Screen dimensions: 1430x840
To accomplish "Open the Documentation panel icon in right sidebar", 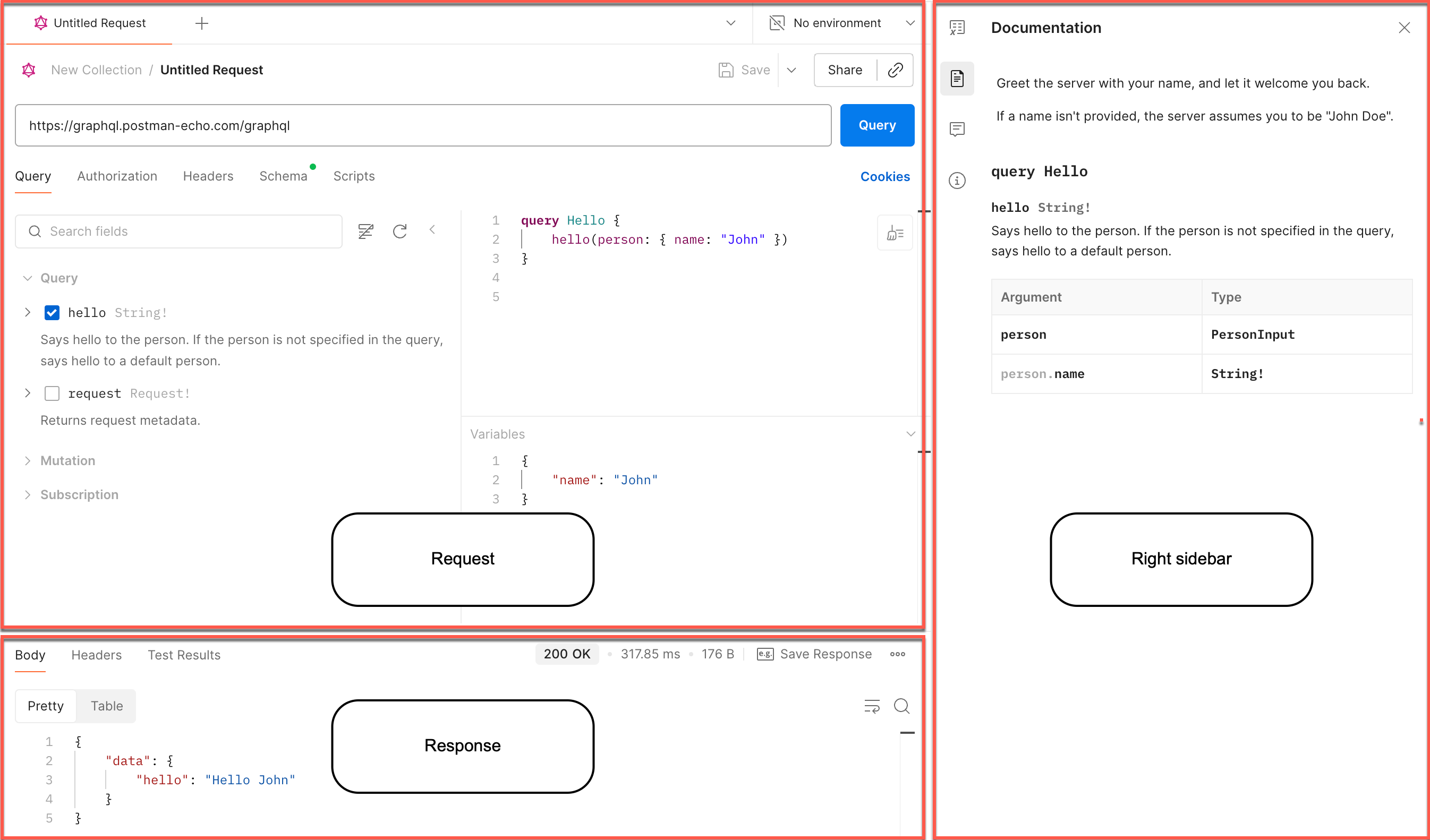I will (957, 79).
